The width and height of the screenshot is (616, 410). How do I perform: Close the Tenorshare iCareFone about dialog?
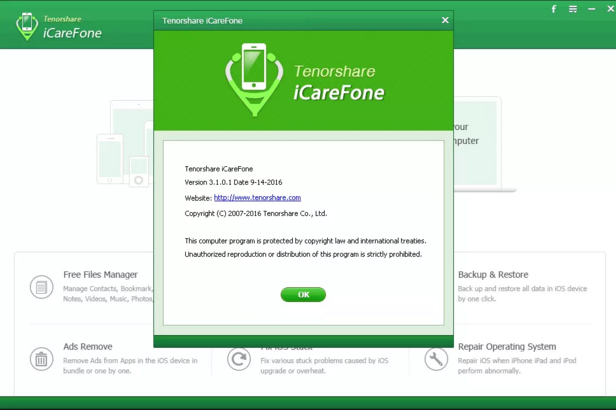click(x=445, y=20)
